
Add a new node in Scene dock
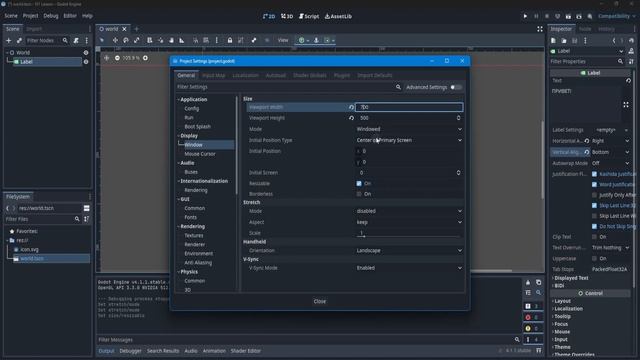click(x=9, y=40)
